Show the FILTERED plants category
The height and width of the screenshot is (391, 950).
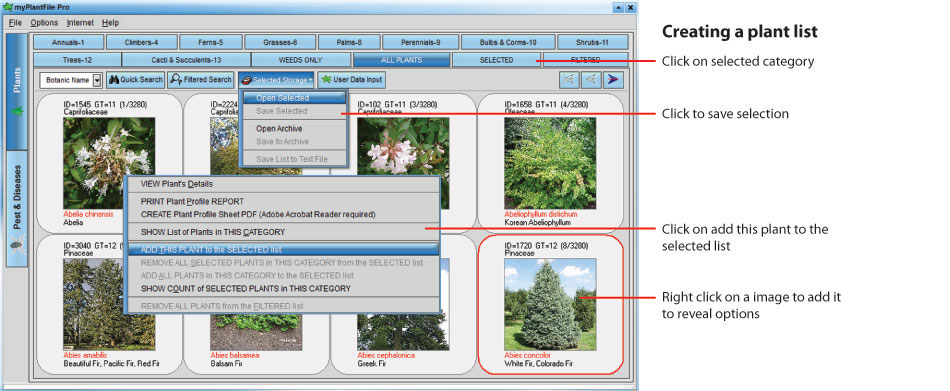coord(585,60)
